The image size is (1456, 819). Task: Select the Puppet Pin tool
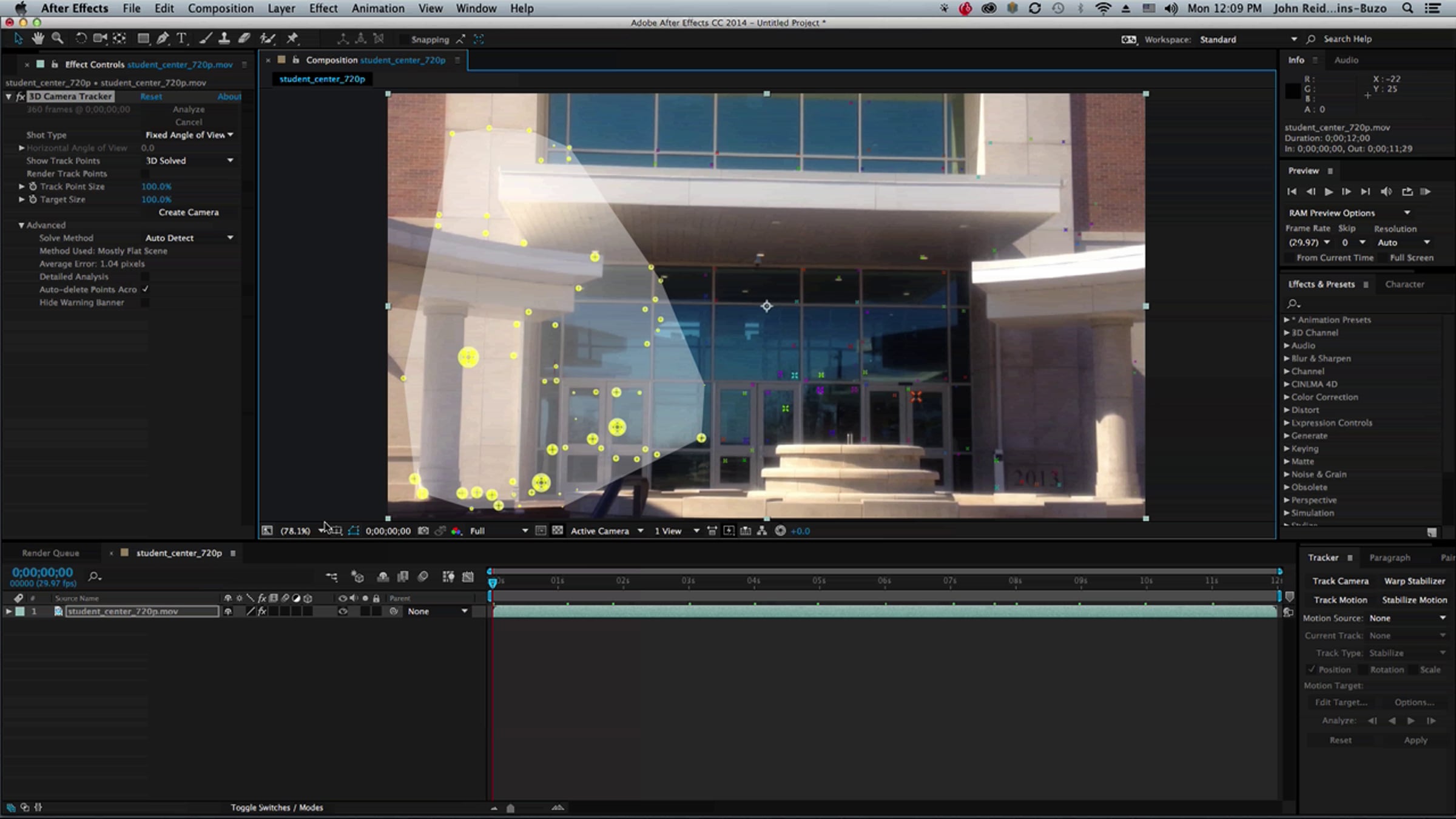click(292, 39)
